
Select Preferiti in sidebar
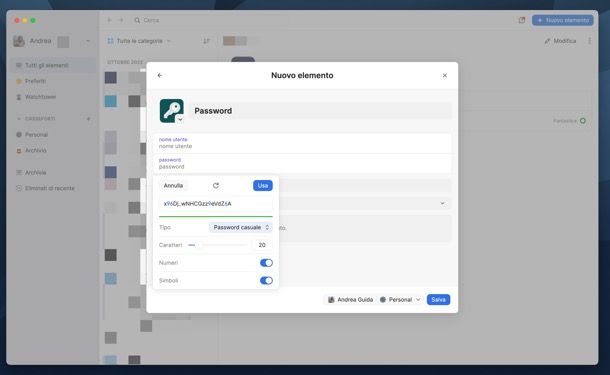click(52, 81)
